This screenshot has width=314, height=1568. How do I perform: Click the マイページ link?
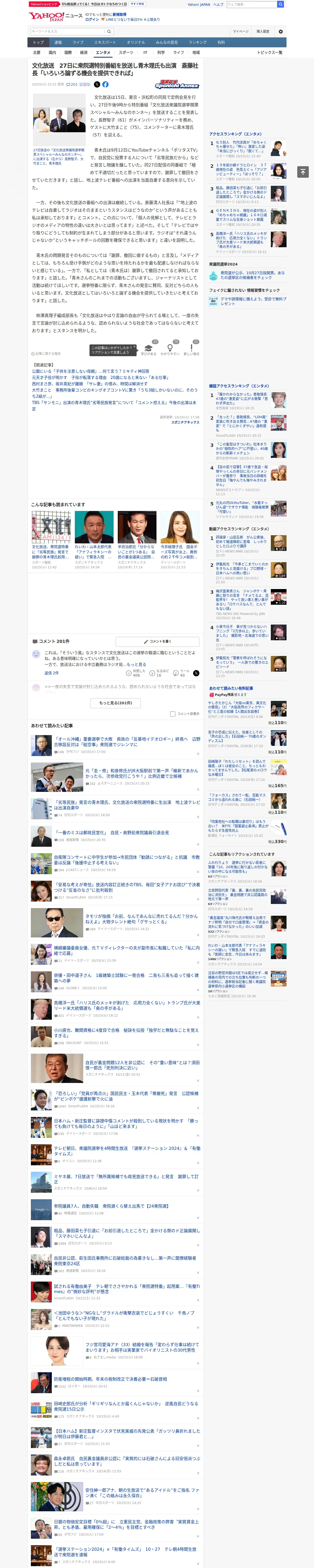(x=240, y=32)
